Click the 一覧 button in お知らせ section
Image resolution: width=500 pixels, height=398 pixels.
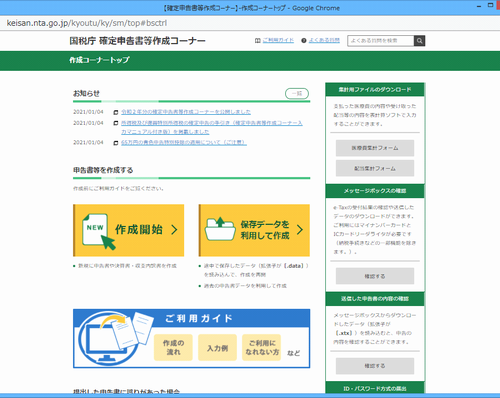pyautogui.click(x=297, y=94)
